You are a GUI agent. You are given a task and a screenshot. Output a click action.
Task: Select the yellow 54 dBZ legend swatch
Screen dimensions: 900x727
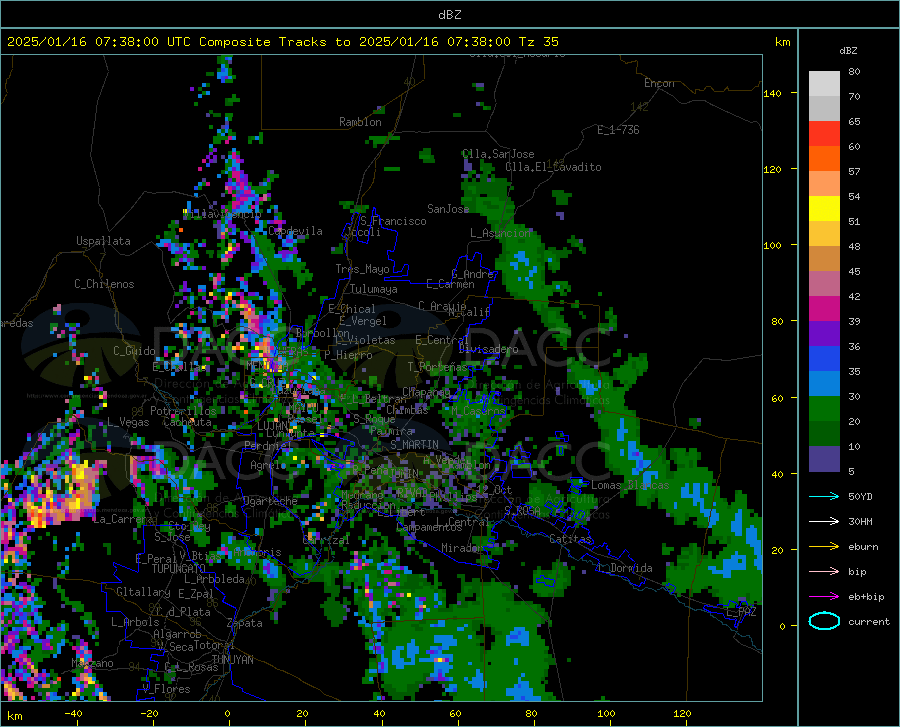(824, 209)
